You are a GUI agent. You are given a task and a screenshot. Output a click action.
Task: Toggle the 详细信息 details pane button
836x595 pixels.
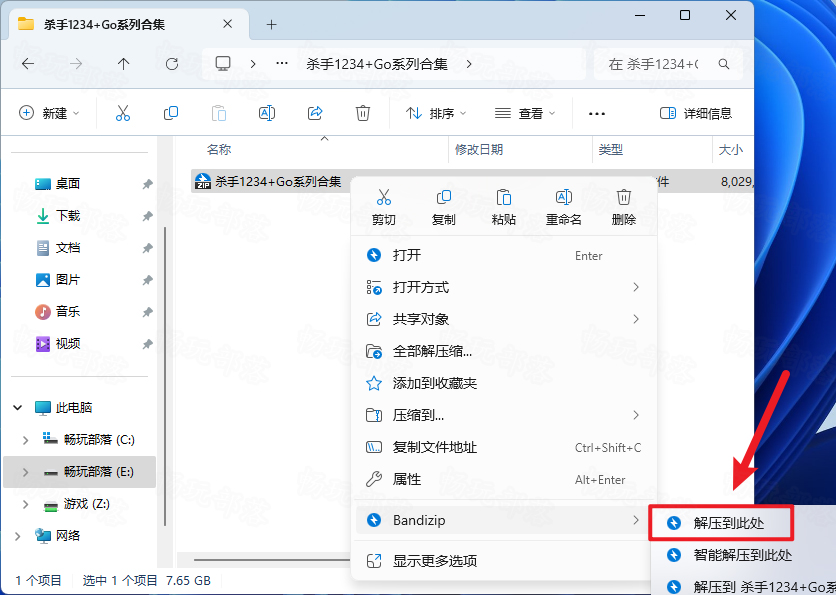696,113
